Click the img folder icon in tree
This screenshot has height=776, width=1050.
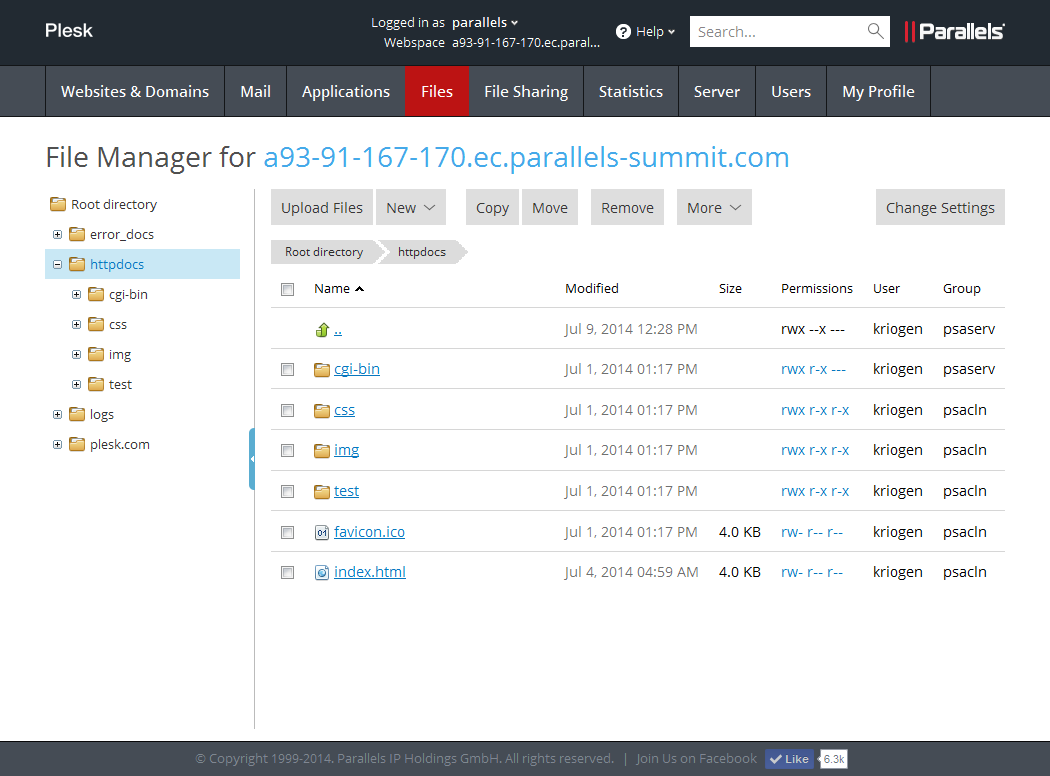96,354
